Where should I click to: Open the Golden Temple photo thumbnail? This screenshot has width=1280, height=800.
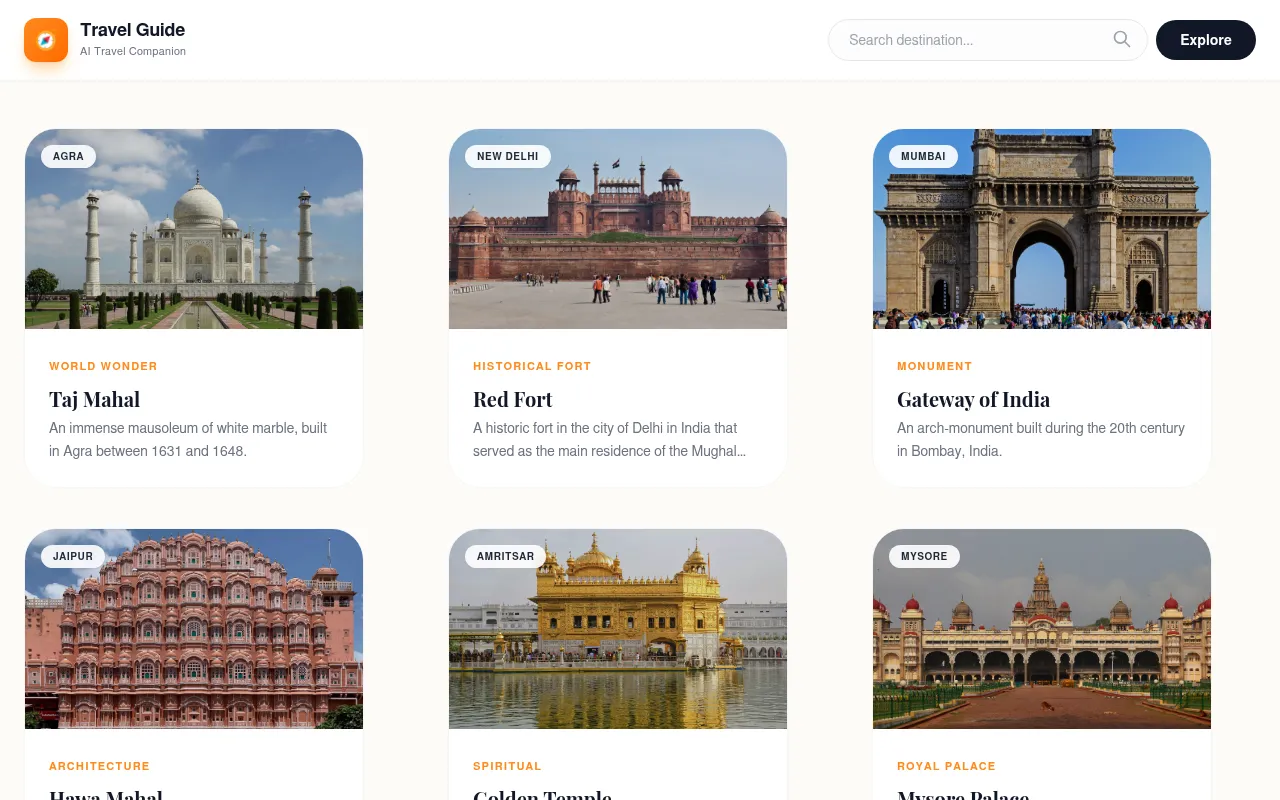618,629
